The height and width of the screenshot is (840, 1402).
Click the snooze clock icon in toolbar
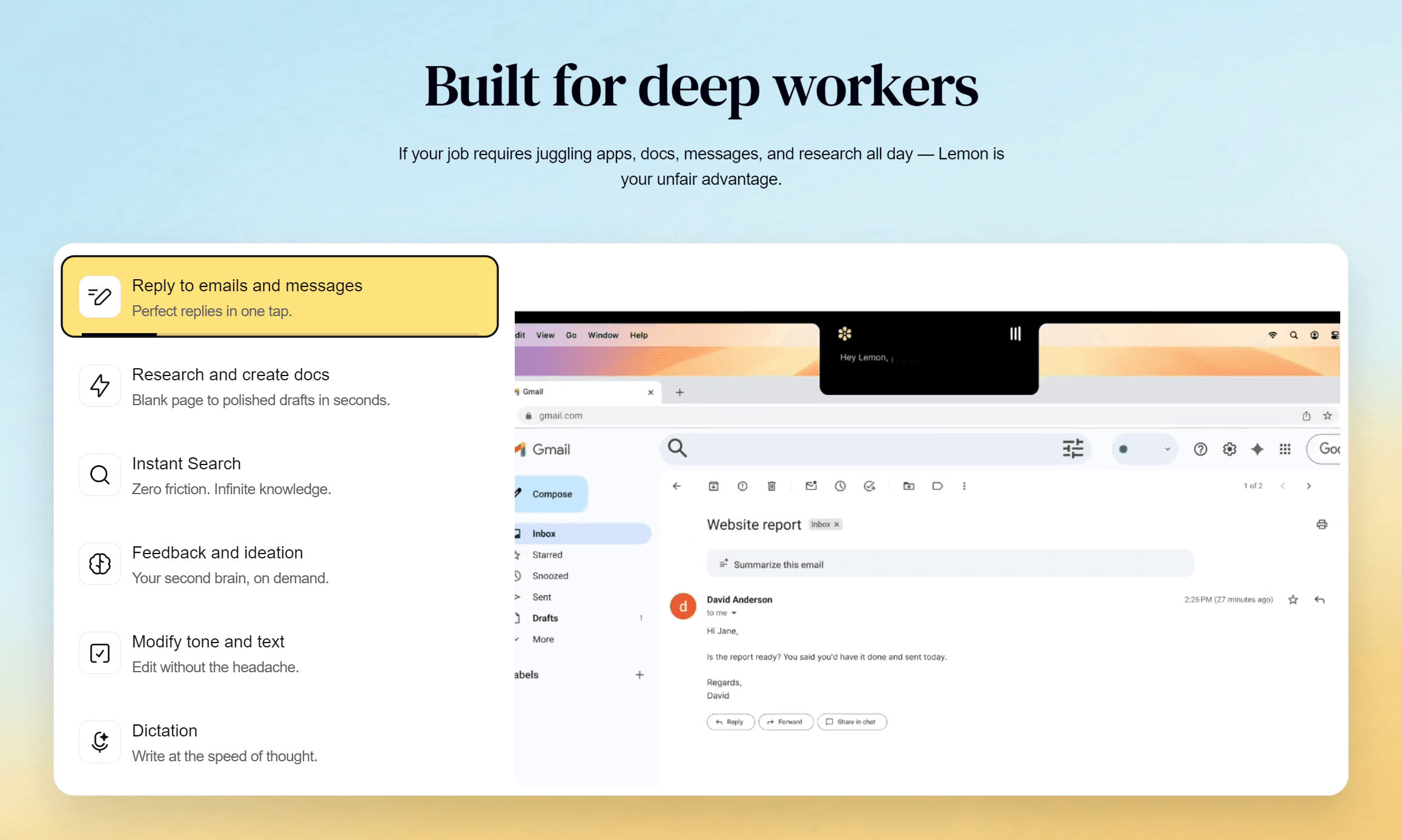(840, 486)
